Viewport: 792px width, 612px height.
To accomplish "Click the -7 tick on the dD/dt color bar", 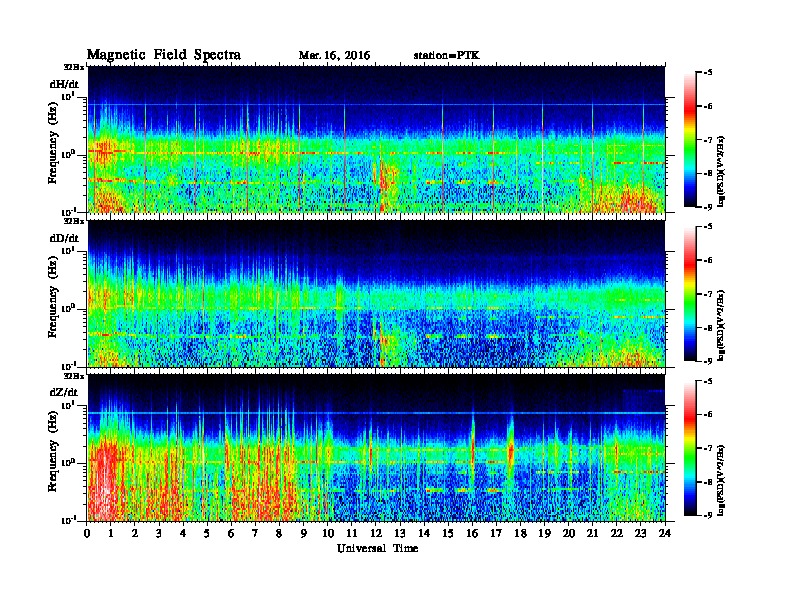I will tap(708, 294).
